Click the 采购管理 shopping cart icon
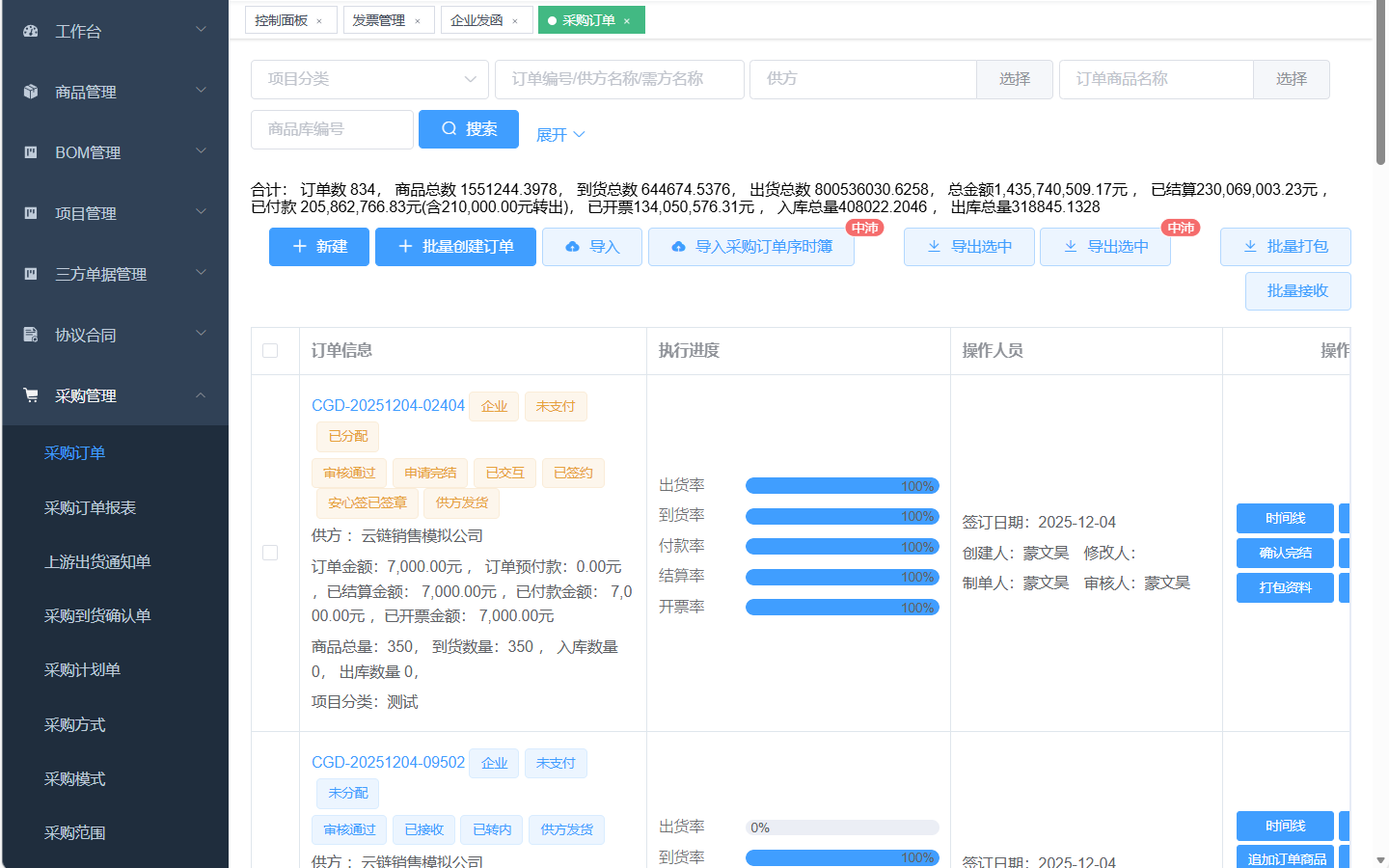 [31, 395]
